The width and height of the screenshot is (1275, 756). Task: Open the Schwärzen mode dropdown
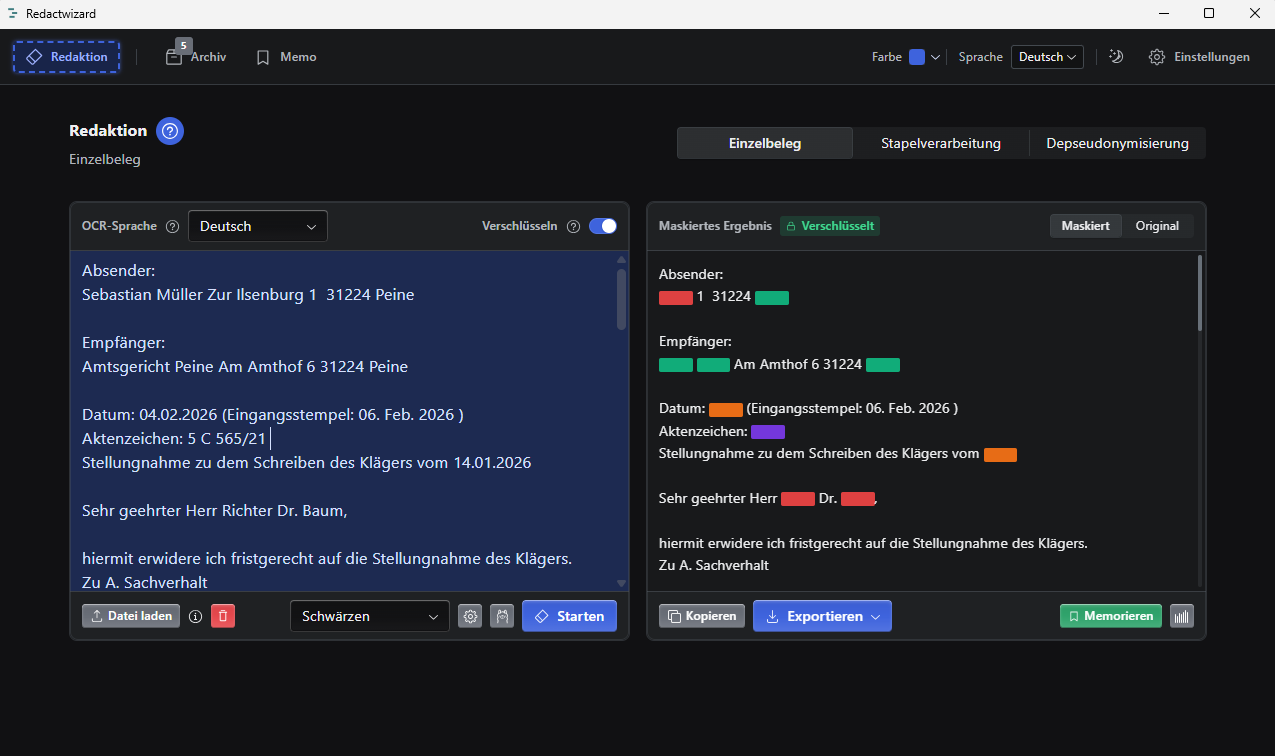pyautogui.click(x=370, y=616)
